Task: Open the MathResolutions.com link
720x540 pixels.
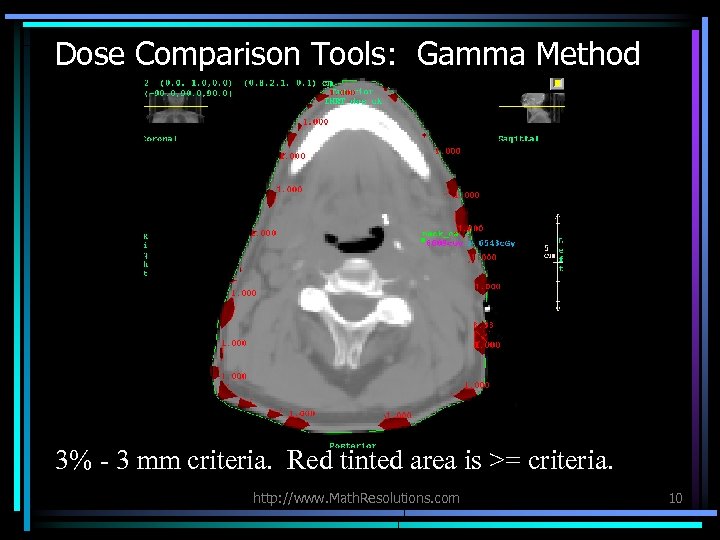Action: coord(356,498)
